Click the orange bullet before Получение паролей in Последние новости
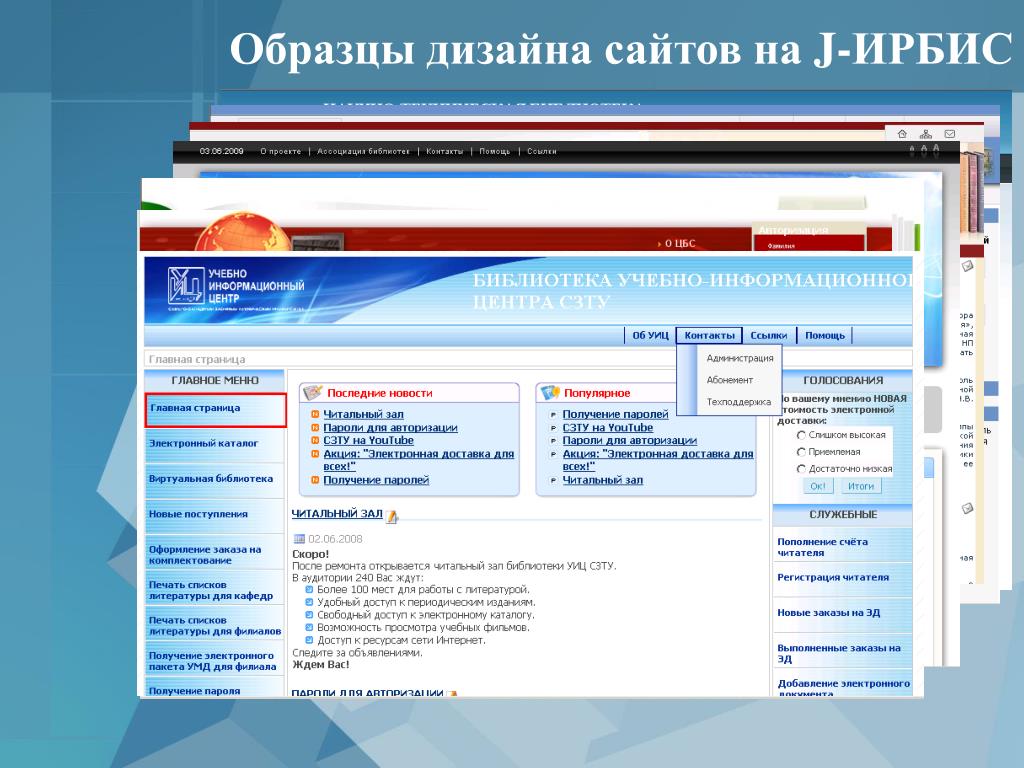 coord(315,480)
